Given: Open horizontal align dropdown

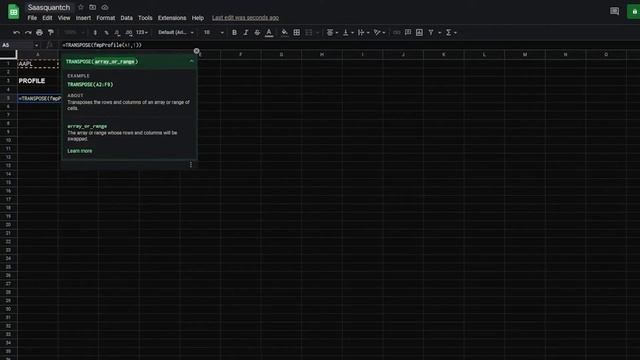Looking at the screenshot, I should point(332,32).
